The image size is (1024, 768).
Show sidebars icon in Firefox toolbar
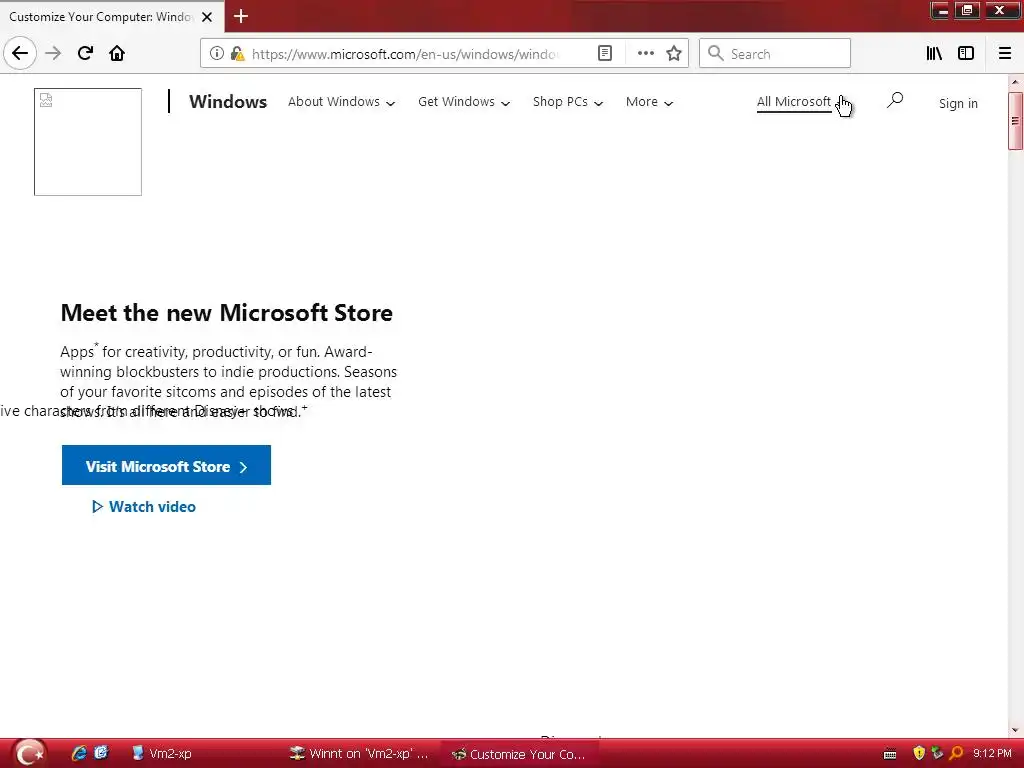(x=966, y=54)
